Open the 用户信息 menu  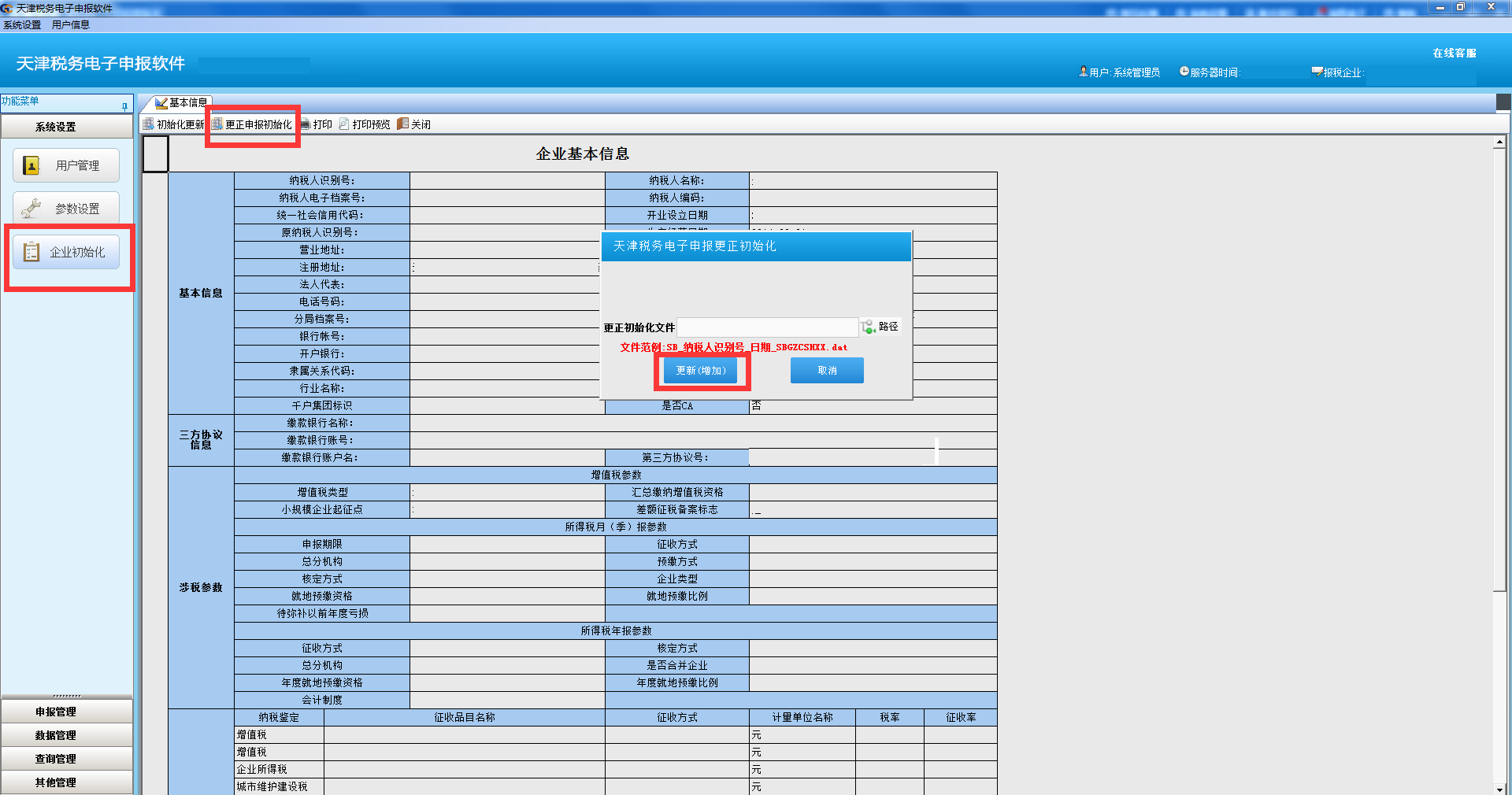(71, 25)
